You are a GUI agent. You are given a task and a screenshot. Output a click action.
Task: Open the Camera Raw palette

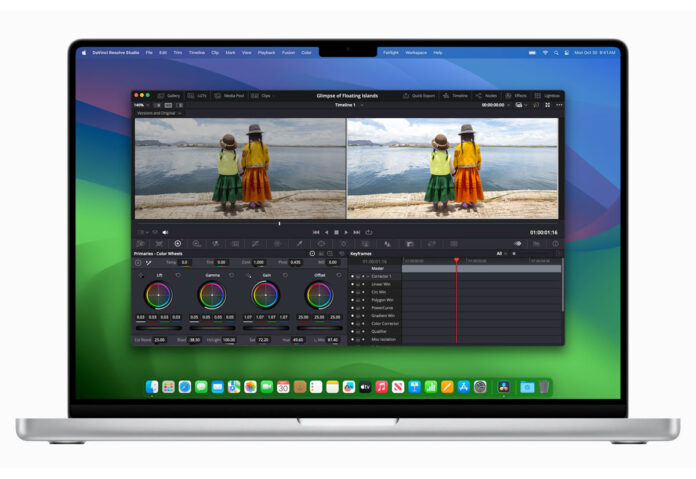click(141, 244)
